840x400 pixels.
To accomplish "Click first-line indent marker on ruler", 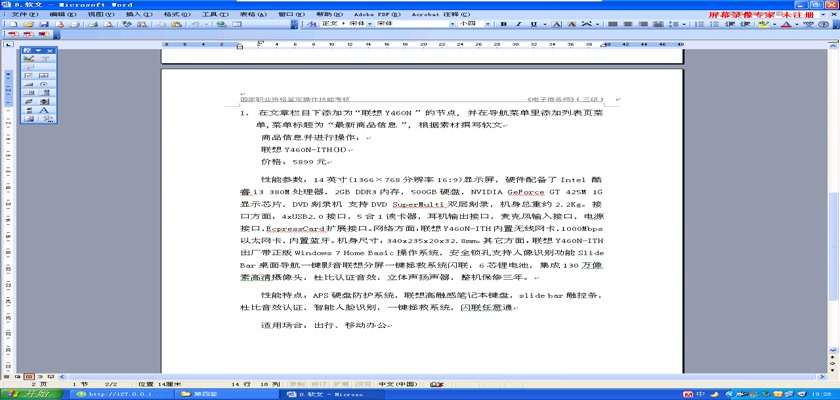I will point(260,42).
